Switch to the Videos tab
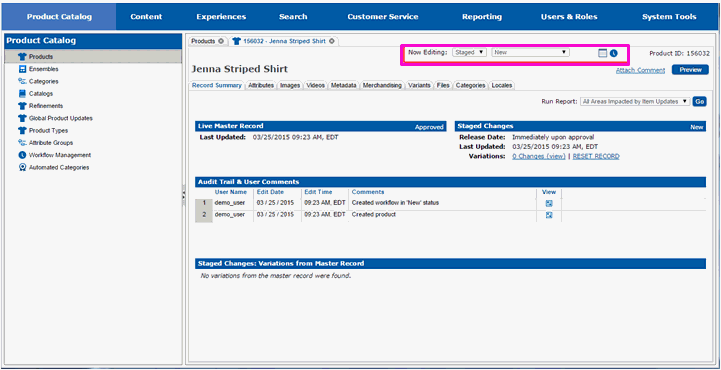 tap(315, 85)
